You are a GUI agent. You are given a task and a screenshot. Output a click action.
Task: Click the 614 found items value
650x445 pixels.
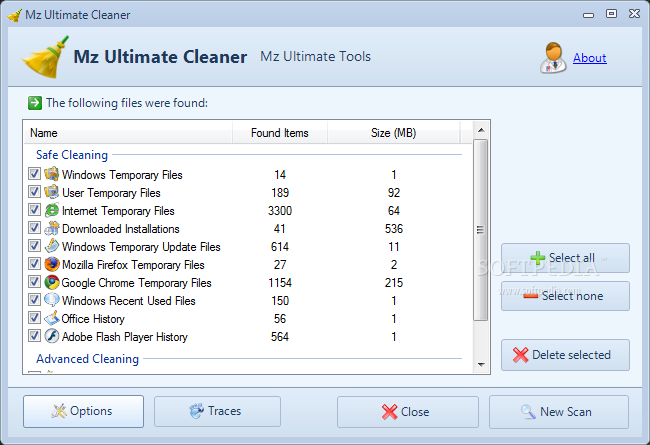[x=280, y=247]
